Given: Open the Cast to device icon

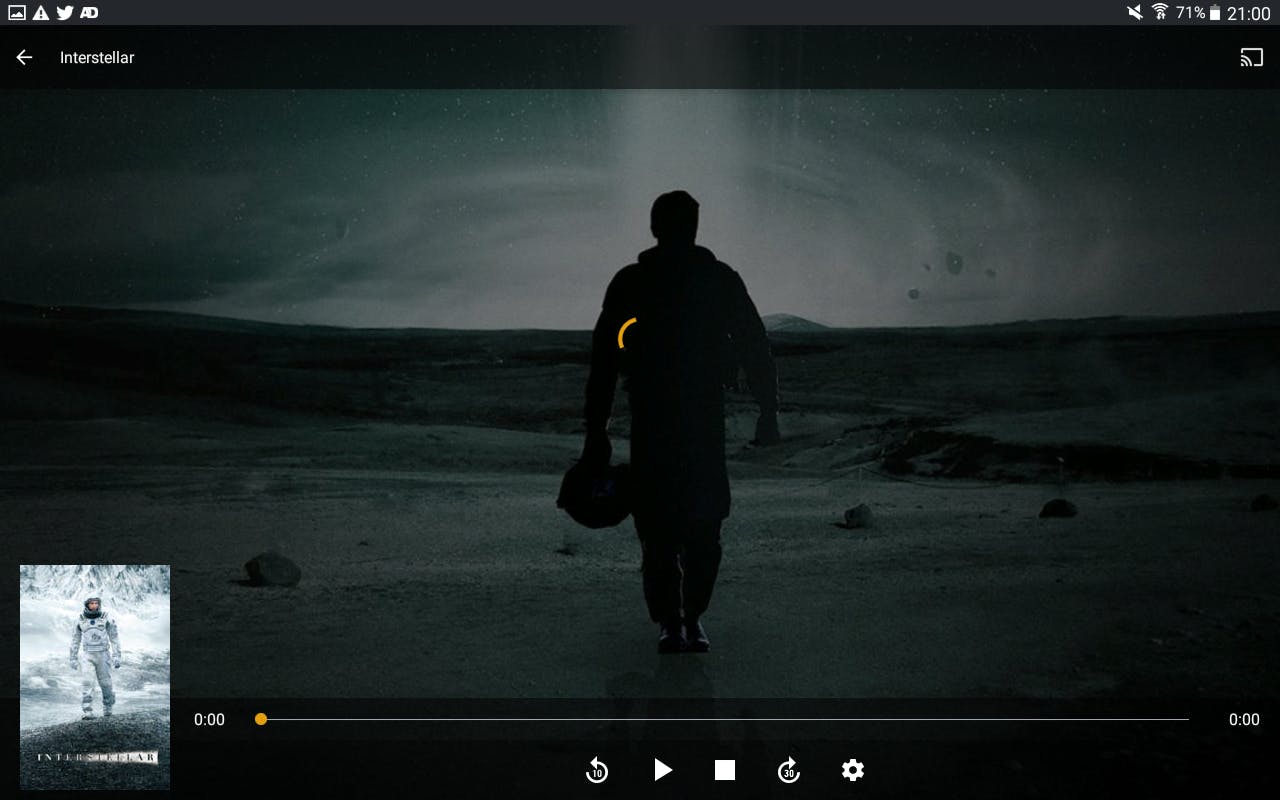Looking at the screenshot, I should [1252, 57].
